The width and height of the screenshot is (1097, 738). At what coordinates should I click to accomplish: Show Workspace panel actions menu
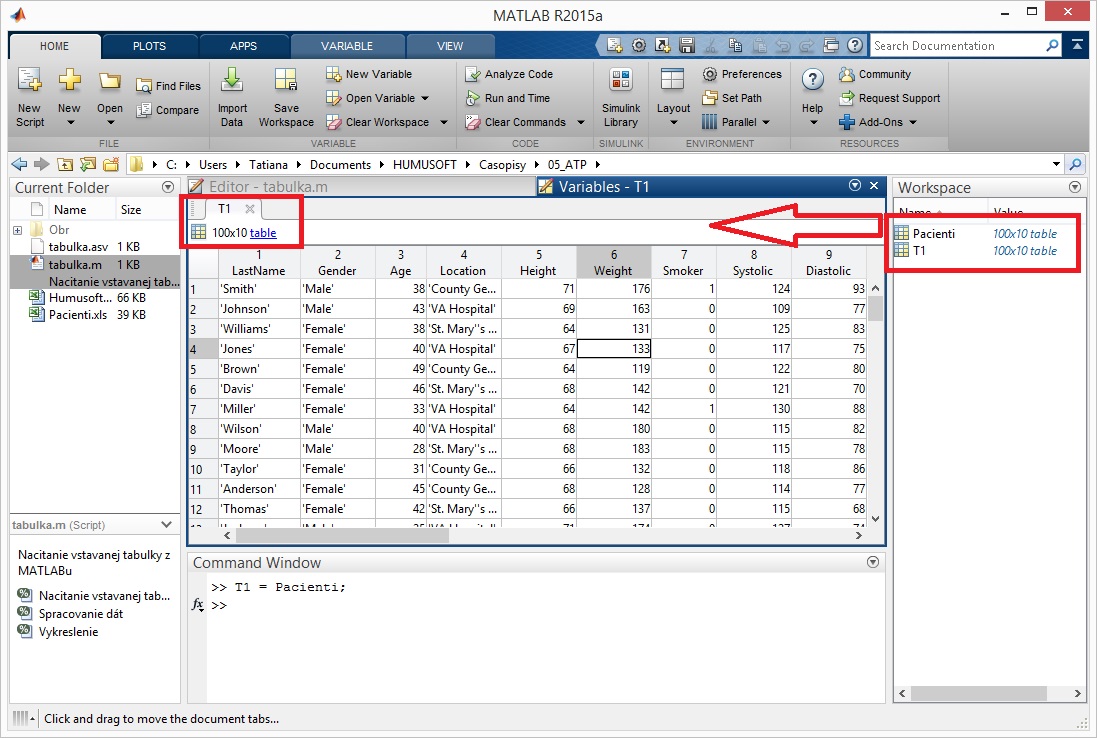point(1075,187)
